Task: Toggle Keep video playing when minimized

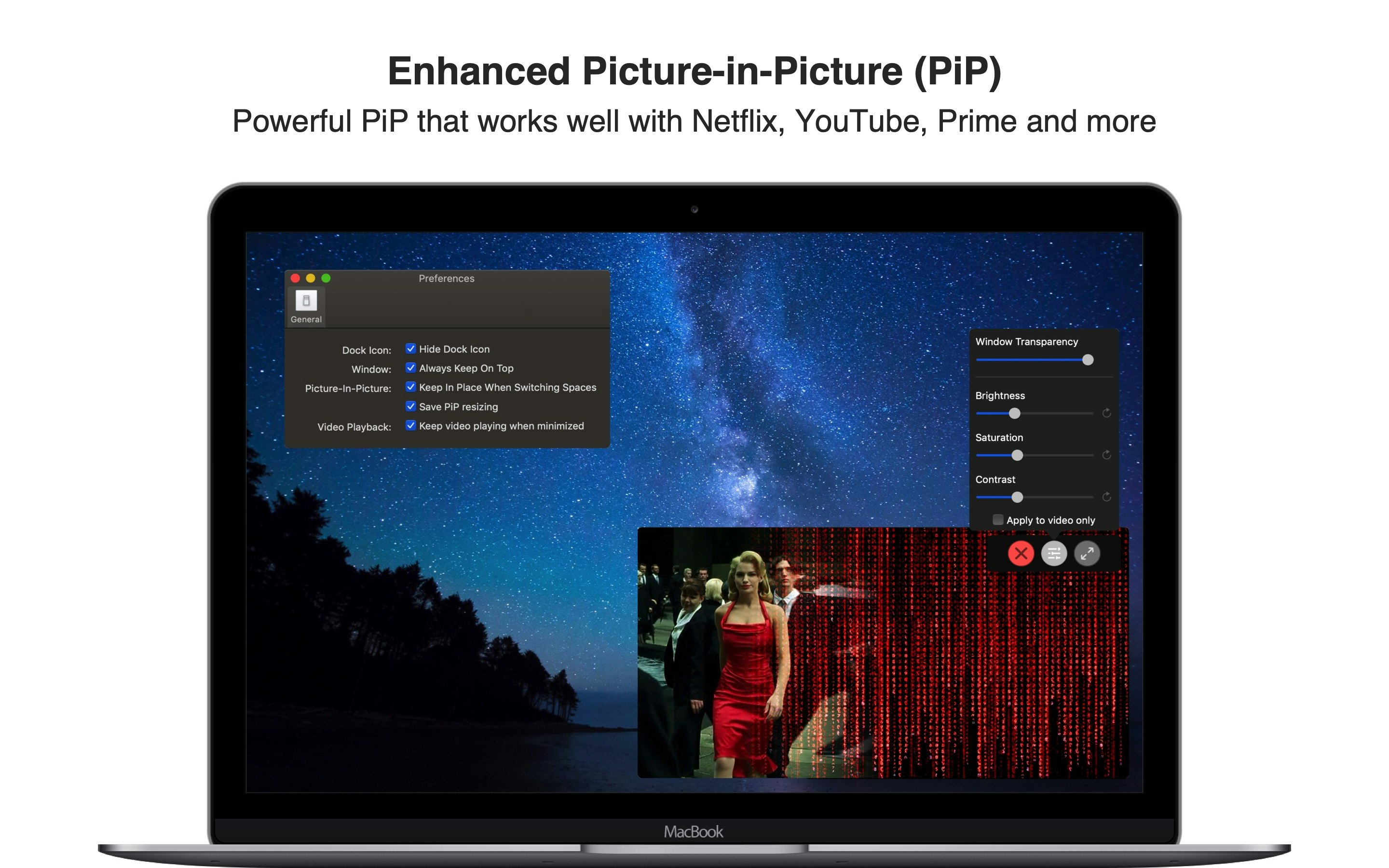Action: pos(410,425)
